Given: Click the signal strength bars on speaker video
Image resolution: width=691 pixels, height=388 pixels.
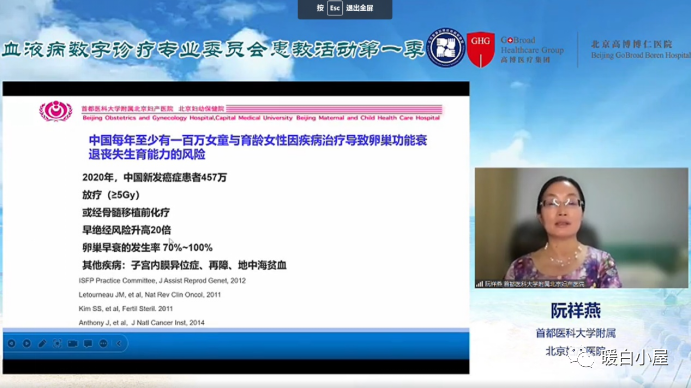Looking at the screenshot, I should pyautogui.click(x=479, y=284).
